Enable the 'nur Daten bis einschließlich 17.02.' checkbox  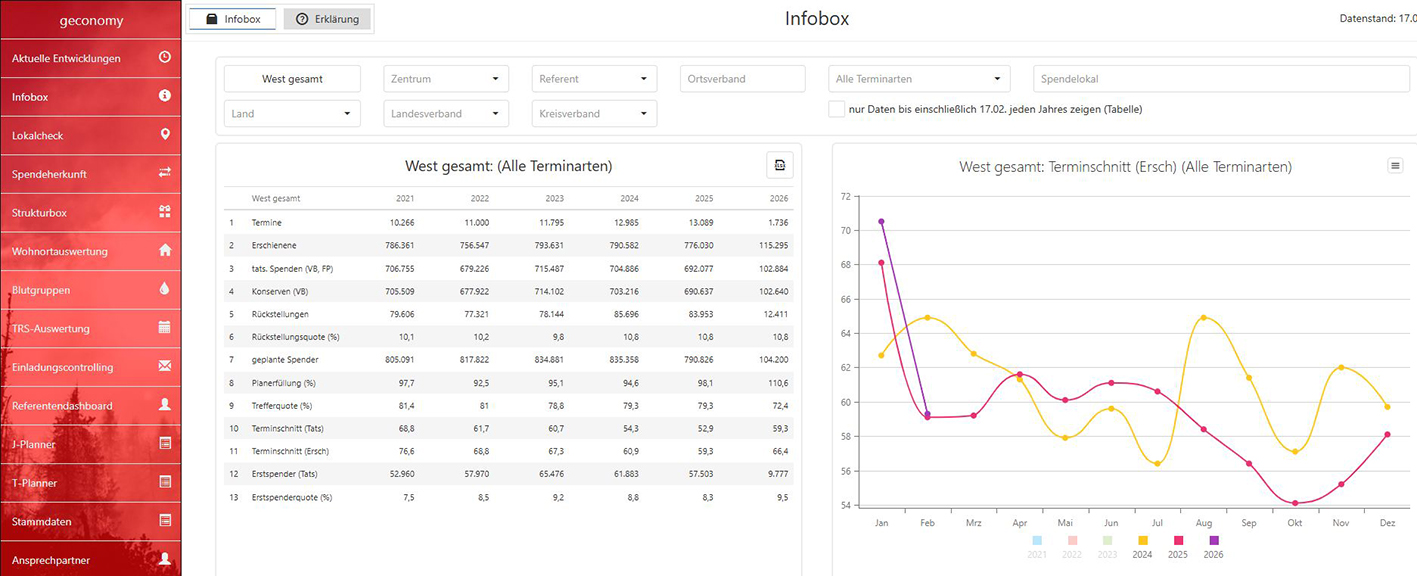pos(836,109)
